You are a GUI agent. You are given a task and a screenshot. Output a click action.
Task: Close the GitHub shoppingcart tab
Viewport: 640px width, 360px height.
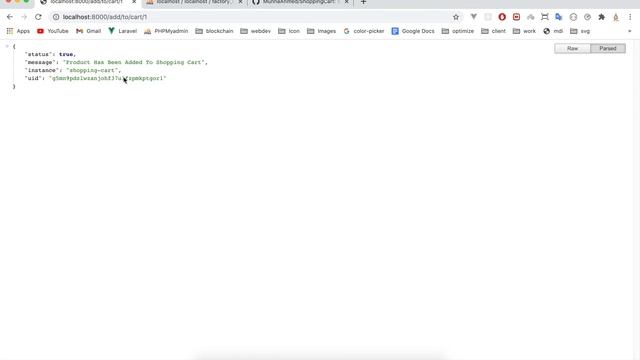pyautogui.click(x=347, y=2)
